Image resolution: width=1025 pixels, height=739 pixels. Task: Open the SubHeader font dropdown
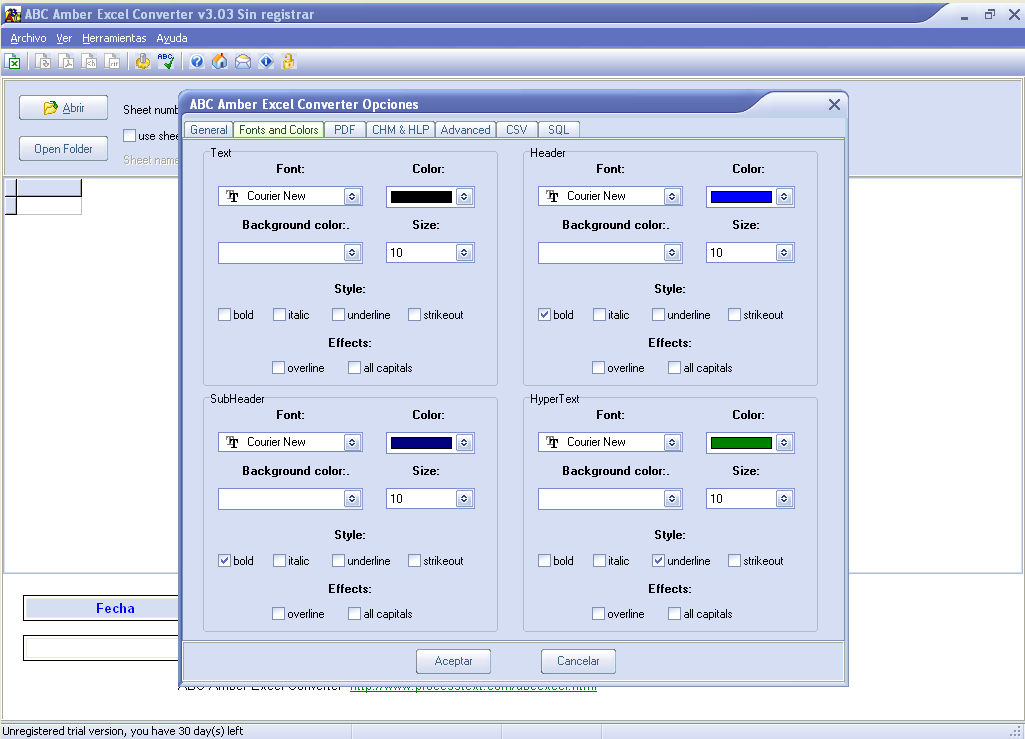coord(352,442)
